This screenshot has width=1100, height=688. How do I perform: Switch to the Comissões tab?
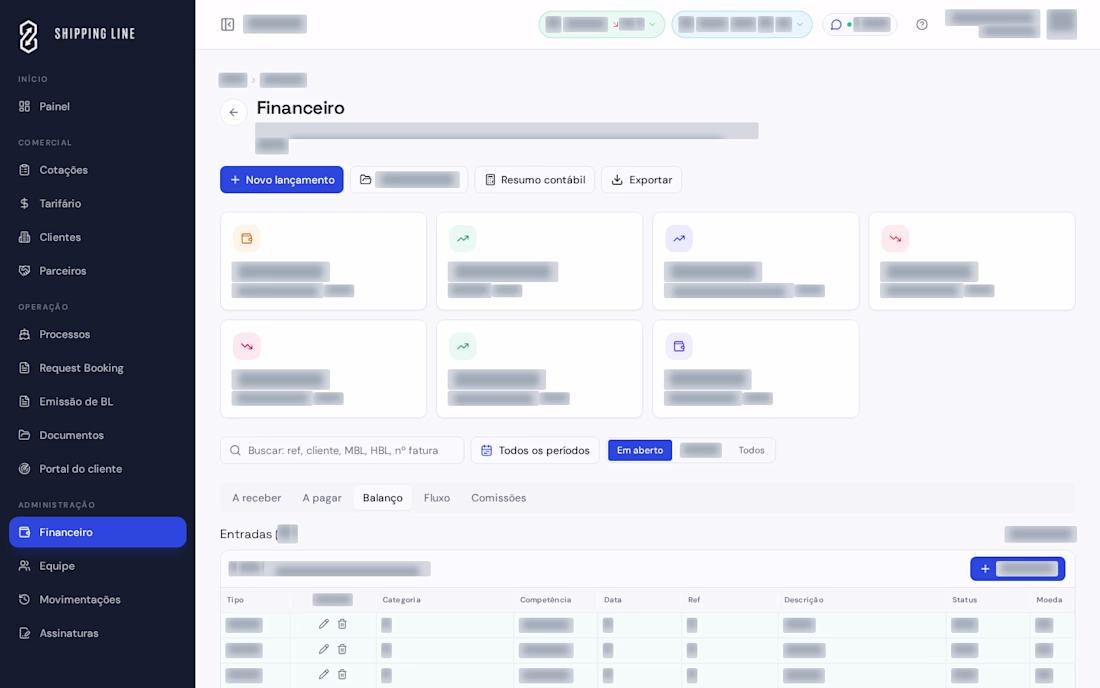[x=499, y=498]
